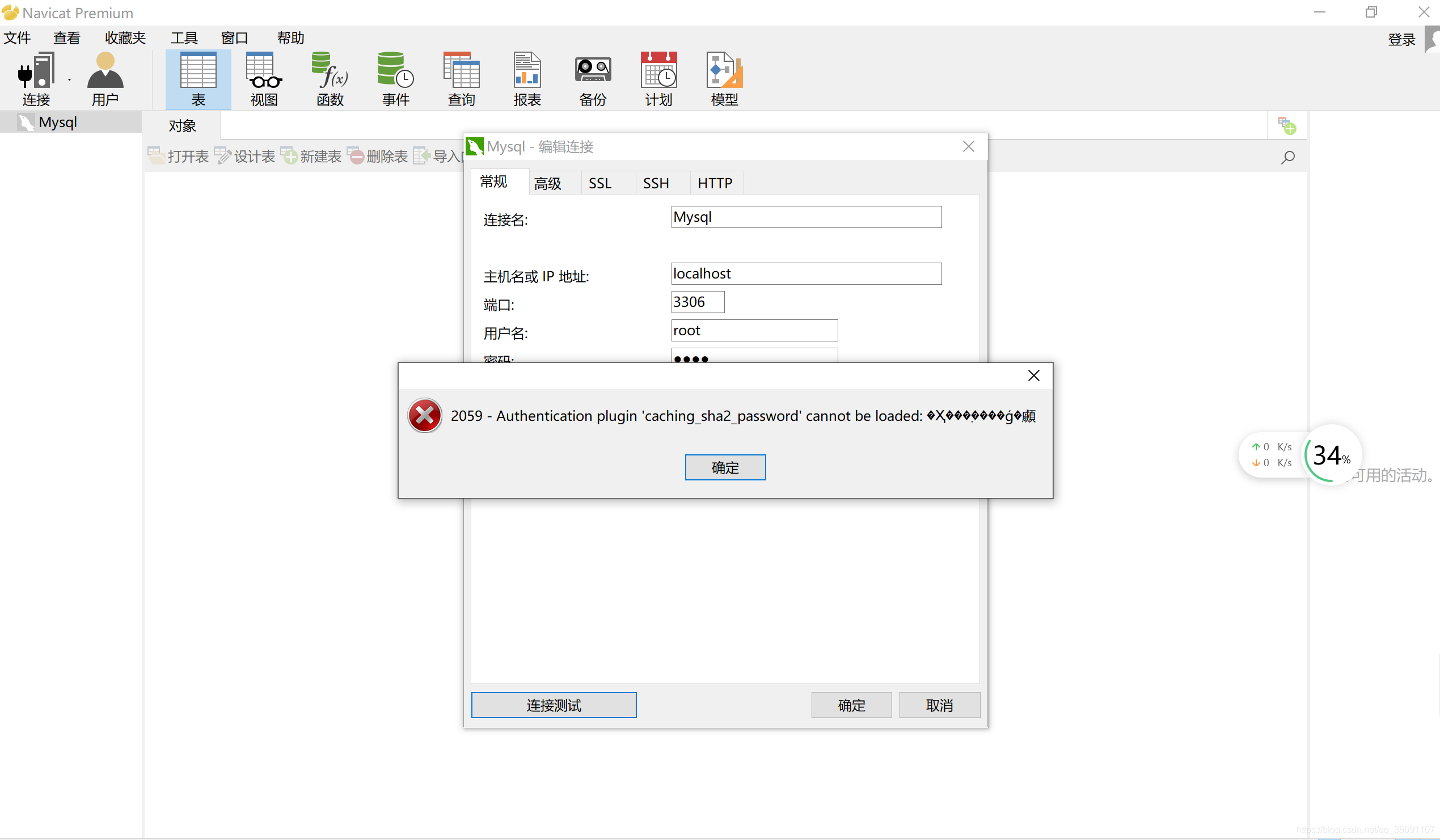Open the Query (查询) toolbar icon

(461, 79)
